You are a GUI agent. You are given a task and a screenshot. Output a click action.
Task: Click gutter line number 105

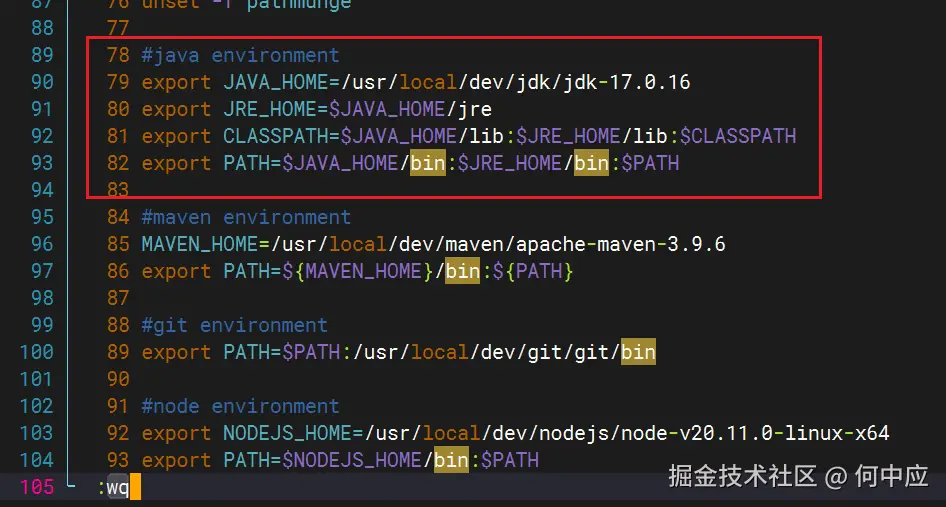(37, 487)
